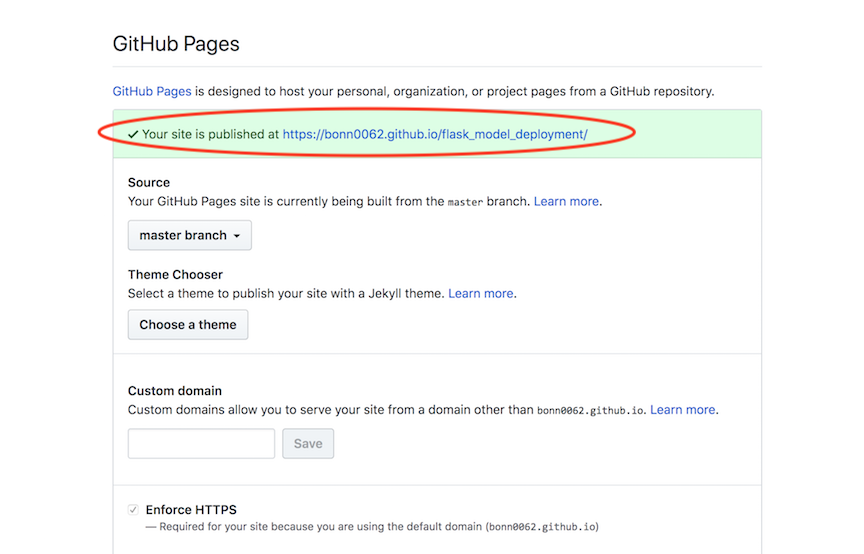Focus the Custom domain text field
Viewport: 864px width, 554px height.
tap(201, 444)
